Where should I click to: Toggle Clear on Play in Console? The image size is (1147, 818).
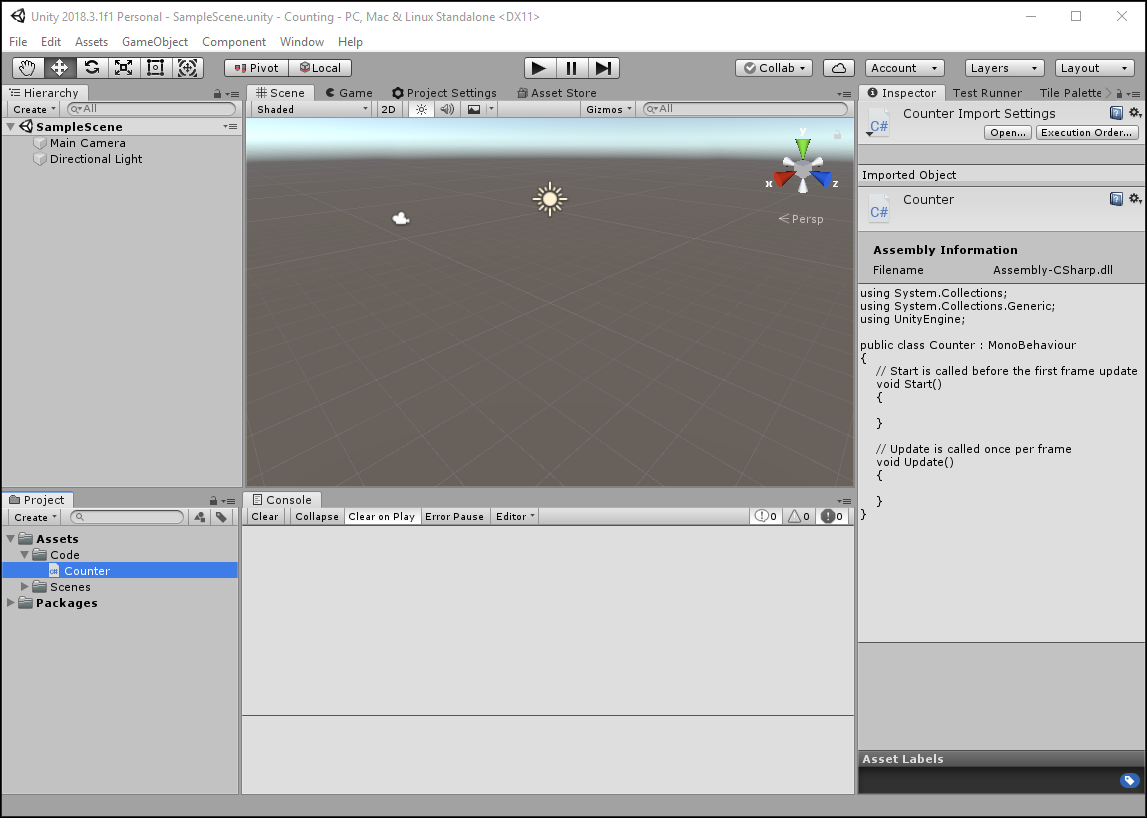(x=381, y=517)
